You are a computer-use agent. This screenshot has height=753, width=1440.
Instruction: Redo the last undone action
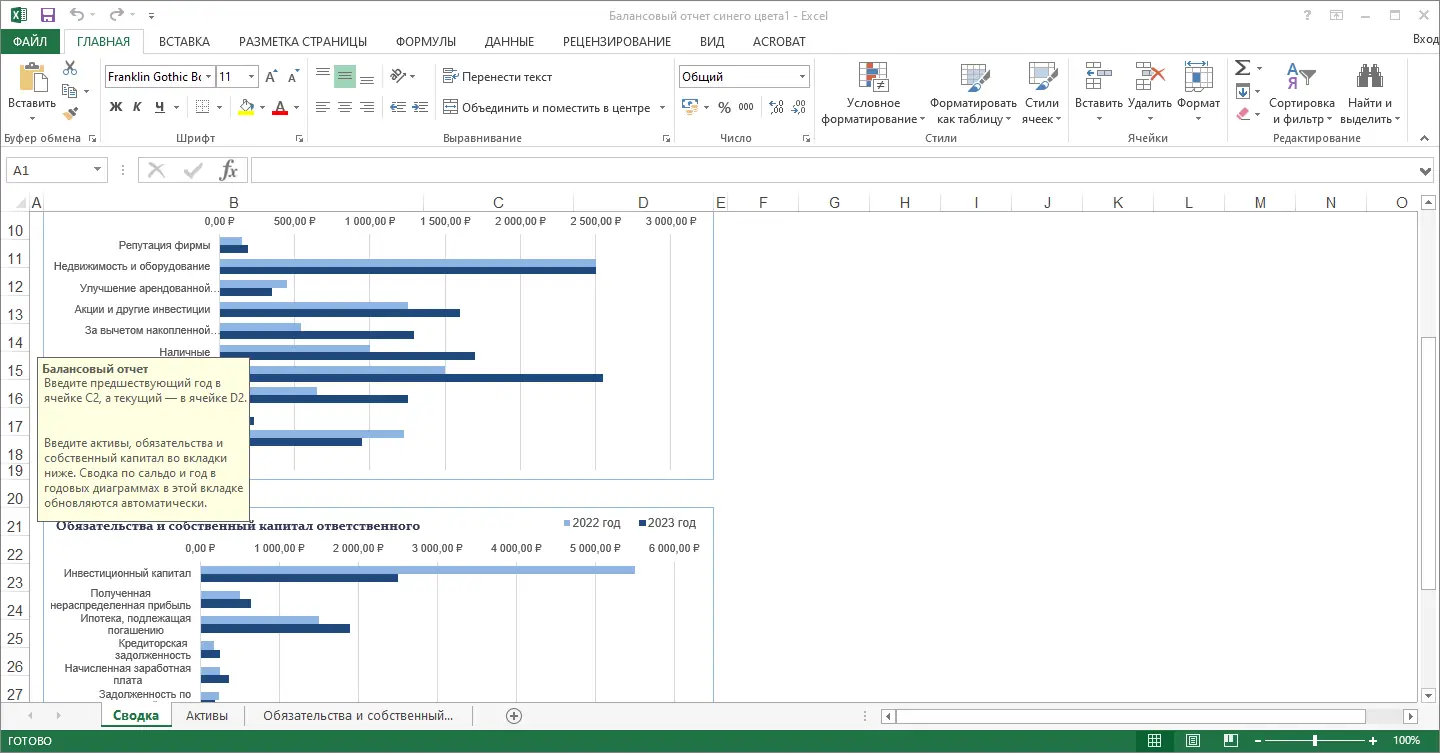click(117, 15)
